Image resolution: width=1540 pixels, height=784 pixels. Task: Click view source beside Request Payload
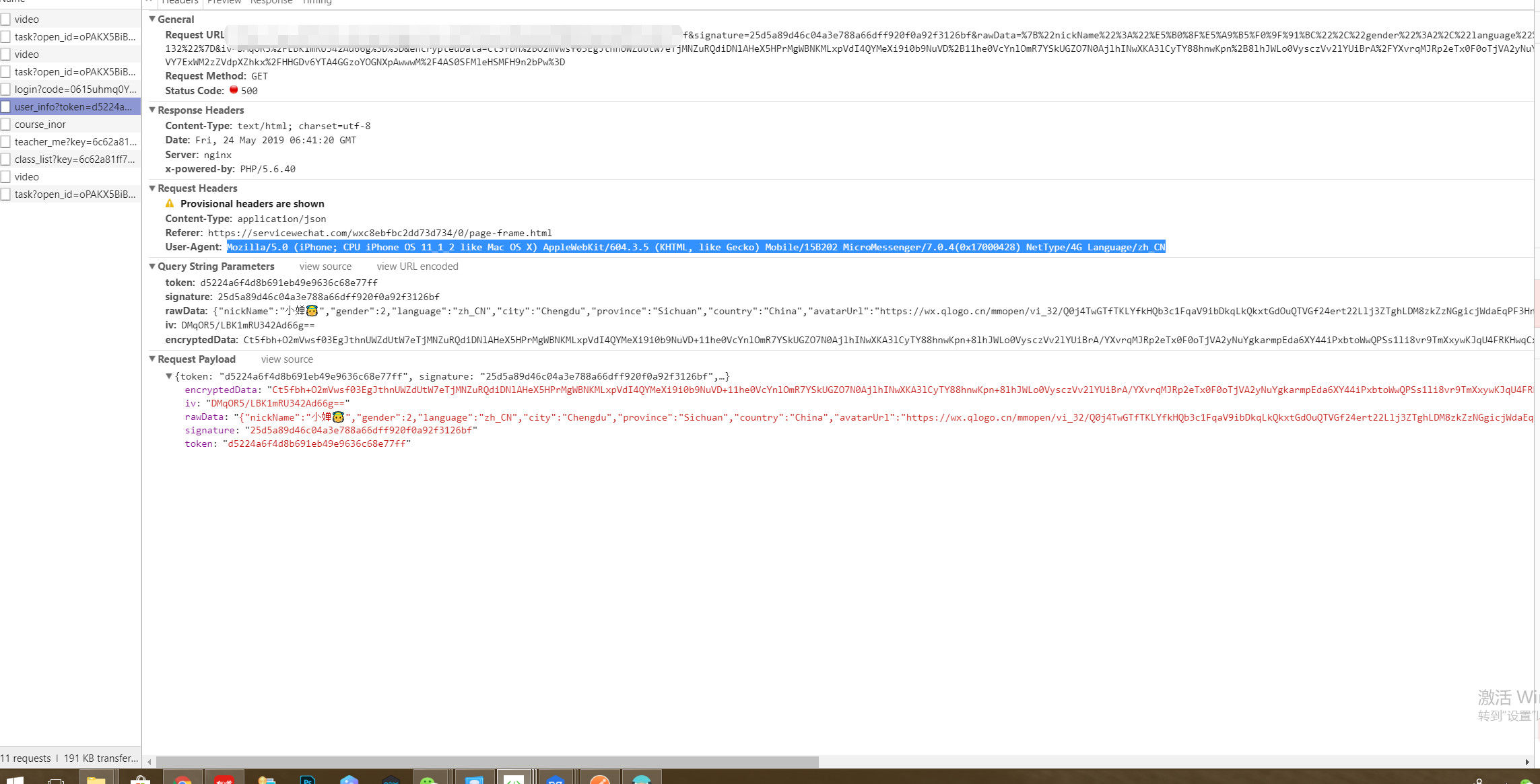click(287, 359)
